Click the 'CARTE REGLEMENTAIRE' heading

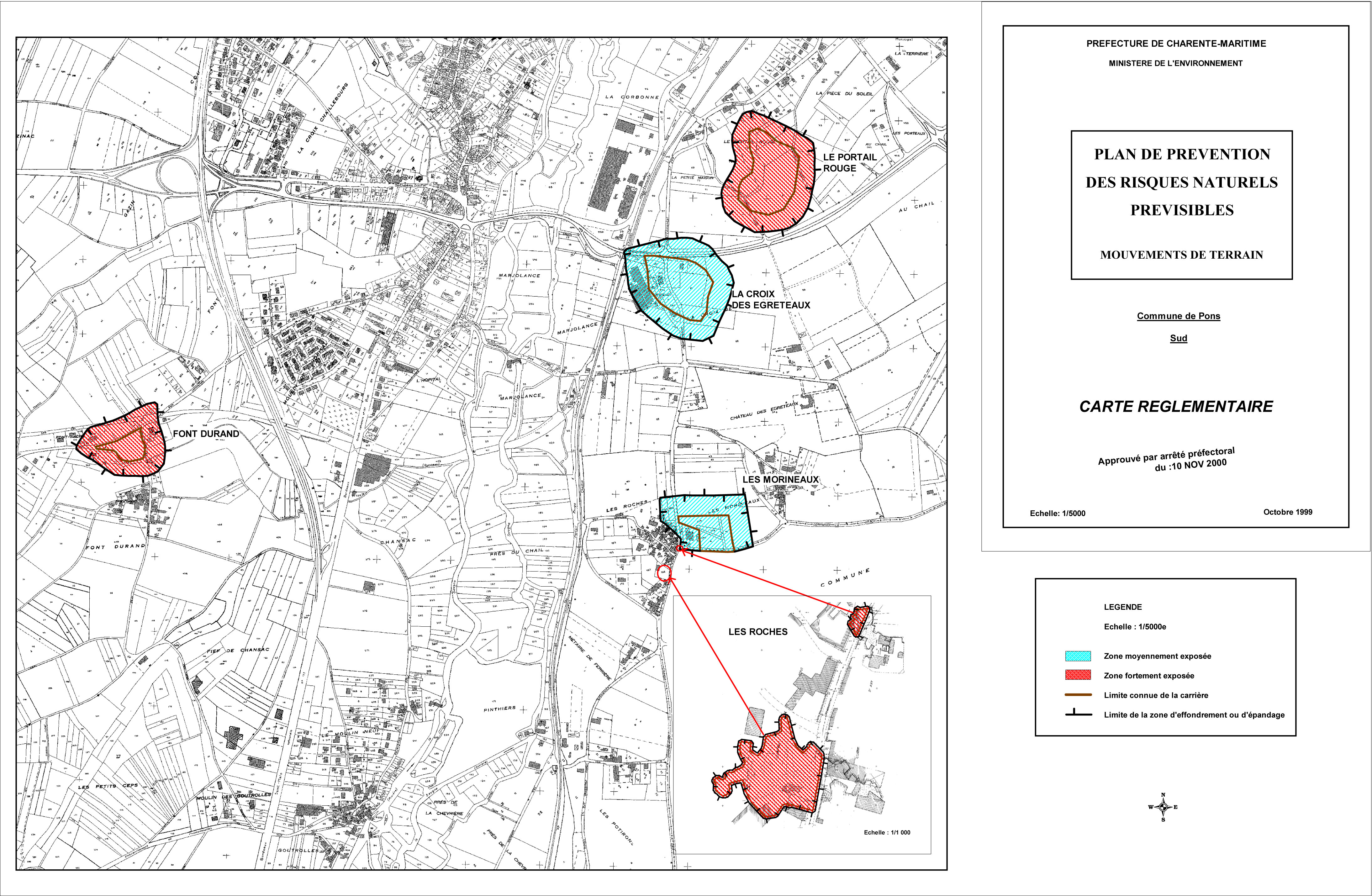click(1176, 407)
